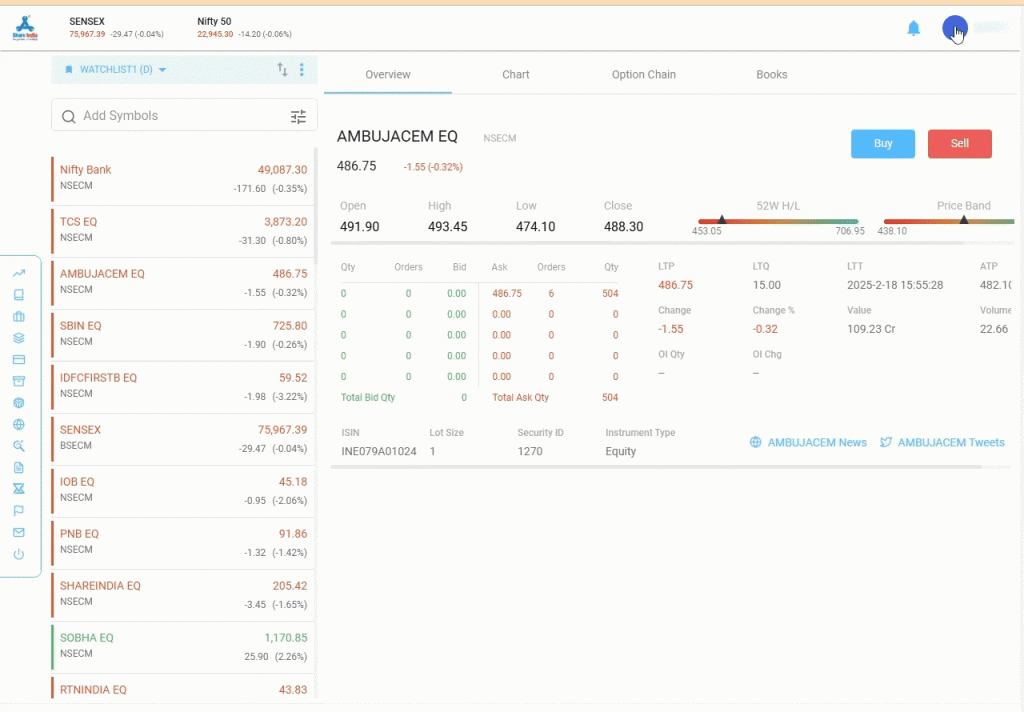The image size is (1024, 712).
Task: Click the ISIN value INE079A01024
Action: (379, 451)
